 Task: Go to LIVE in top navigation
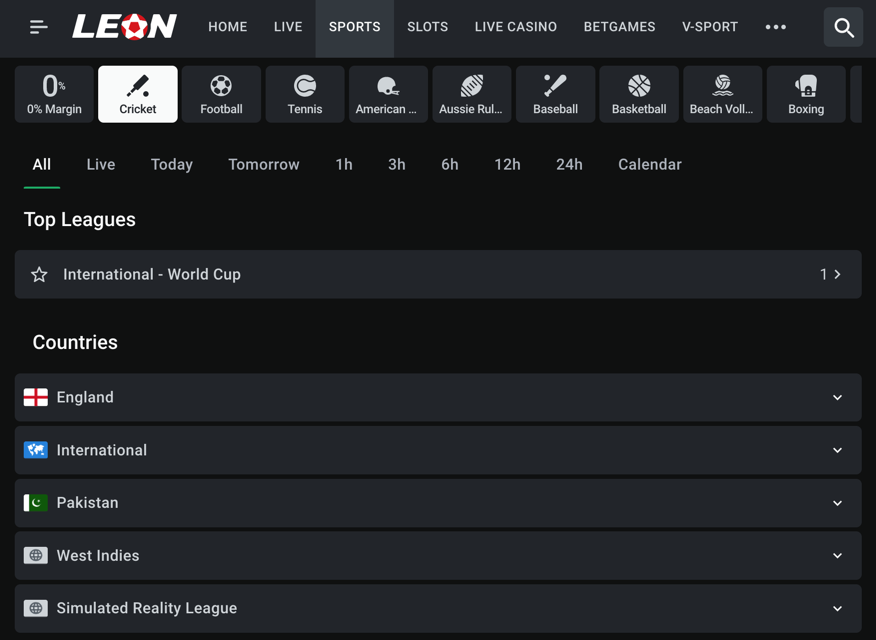tap(288, 27)
